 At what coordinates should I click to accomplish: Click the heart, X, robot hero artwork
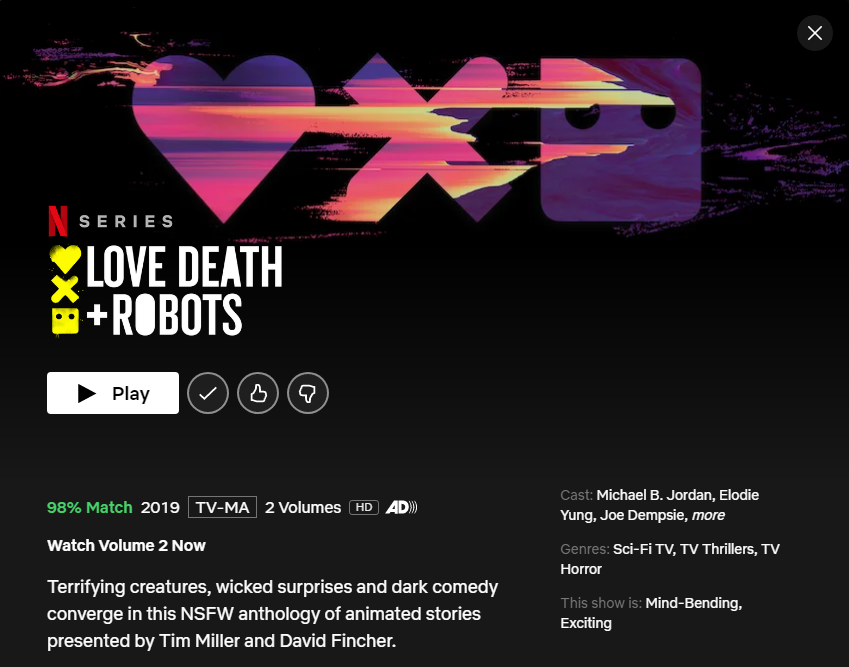(x=417, y=140)
